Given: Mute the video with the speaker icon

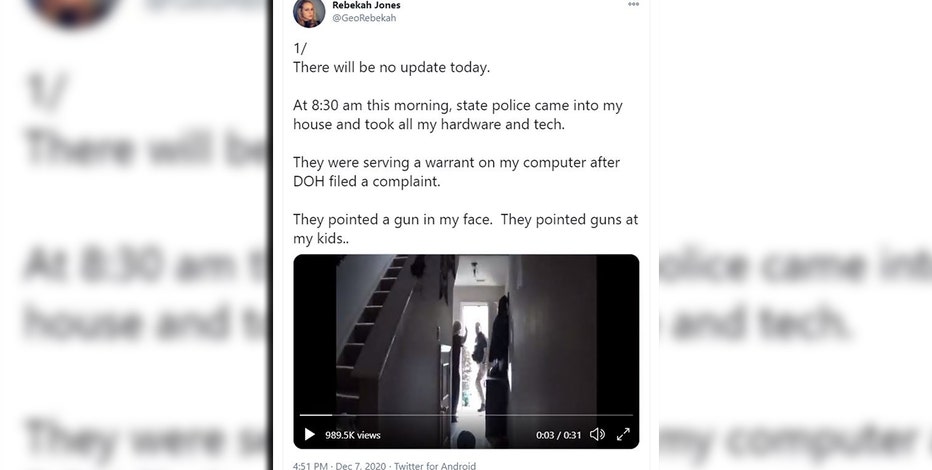Looking at the screenshot, I should click(x=597, y=435).
